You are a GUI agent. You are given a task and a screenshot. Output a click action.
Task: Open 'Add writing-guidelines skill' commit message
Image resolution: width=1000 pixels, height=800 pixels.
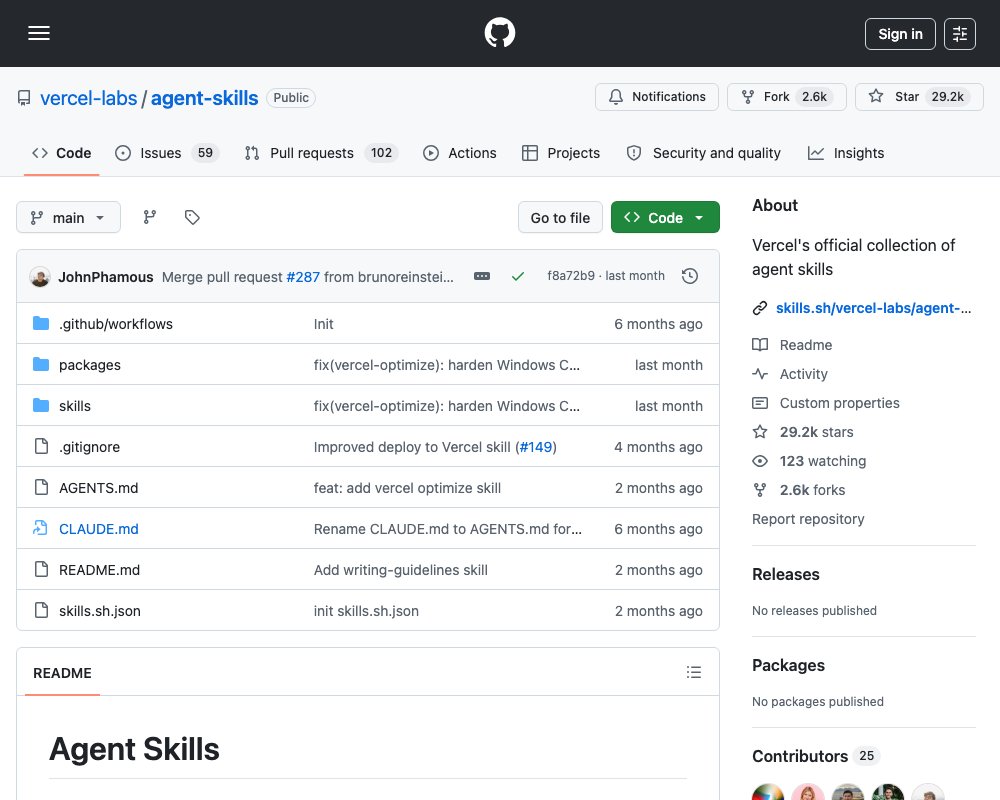click(x=401, y=570)
